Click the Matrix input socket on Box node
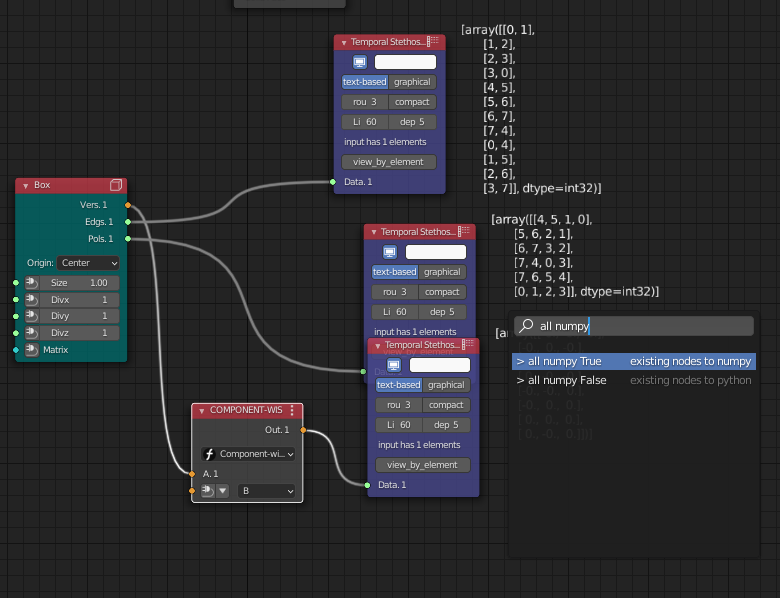This screenshot has height=598, width=780. [x=16, y=350]
